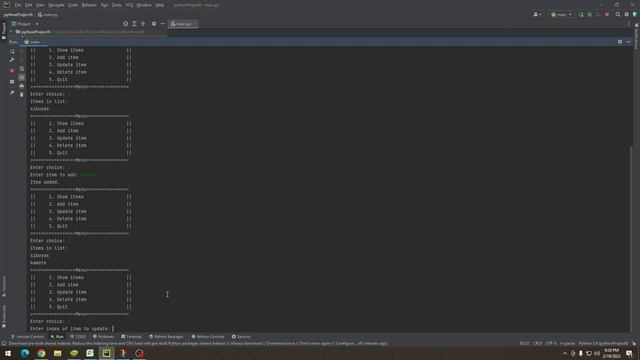The image size is (640, 360).
Task: Open the Tools menu
Action: pyautogui.click(x=117, y=5)
